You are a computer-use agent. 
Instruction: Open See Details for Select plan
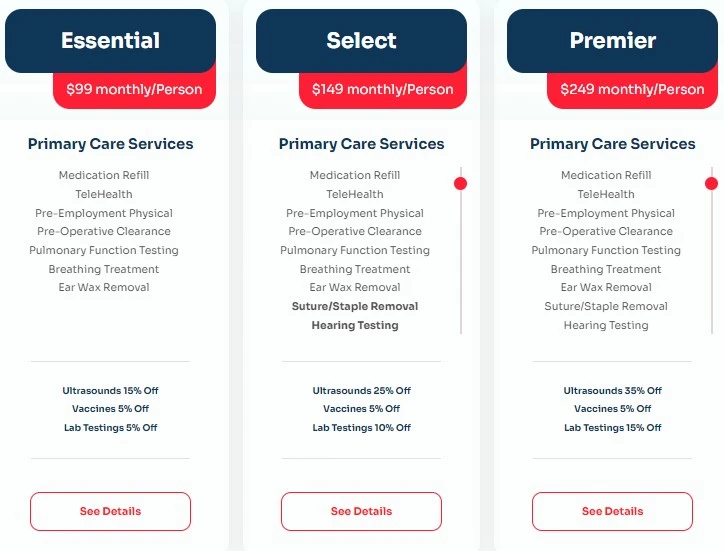click(361, 511)
